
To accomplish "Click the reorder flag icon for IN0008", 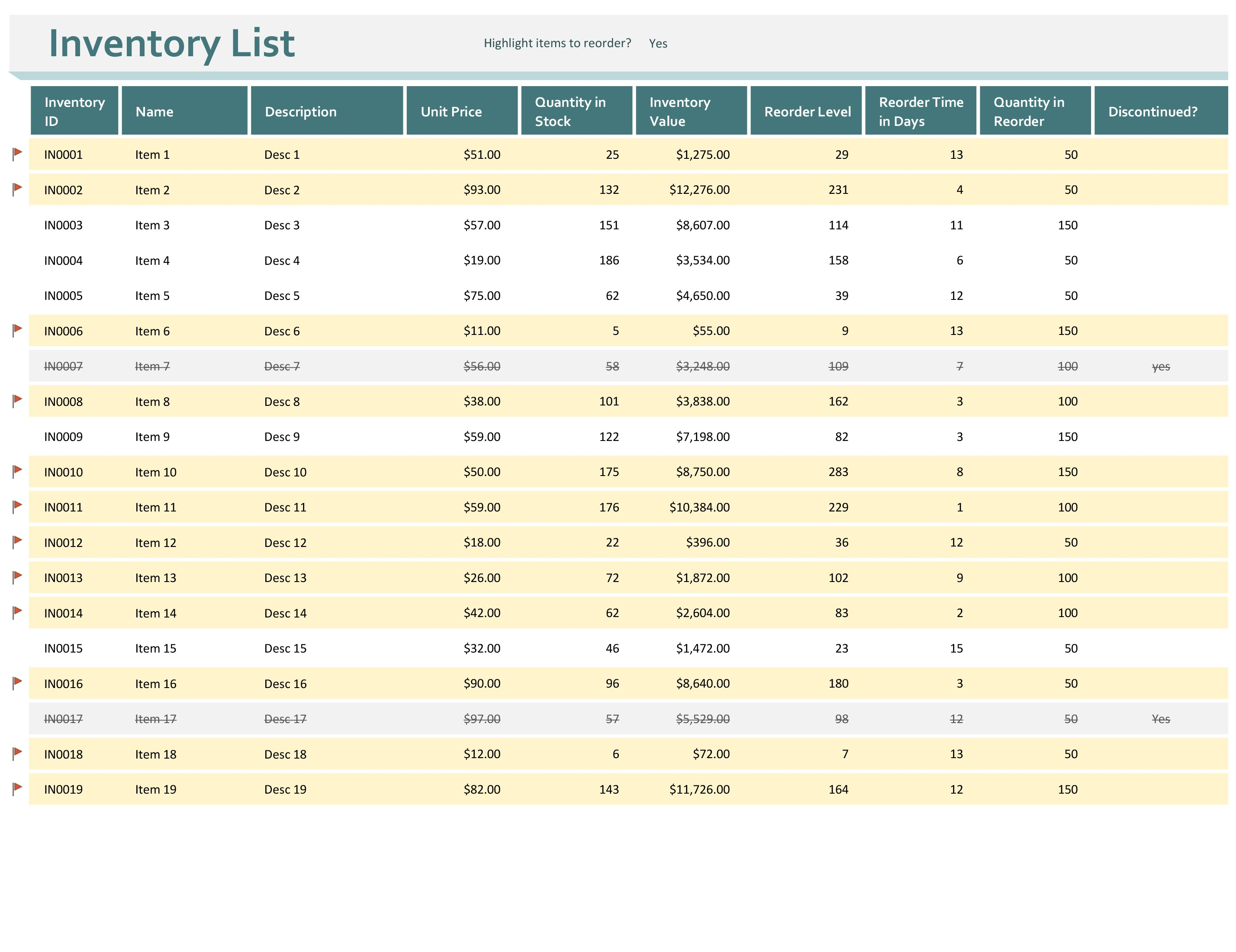I will point(16,400).
